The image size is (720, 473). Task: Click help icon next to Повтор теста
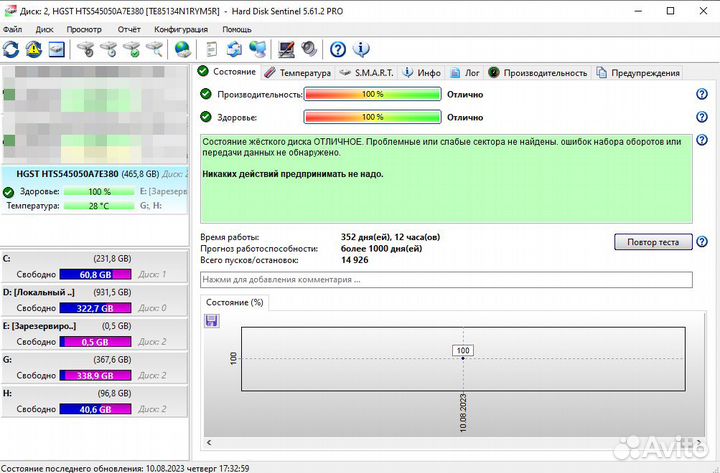[702, 242]
